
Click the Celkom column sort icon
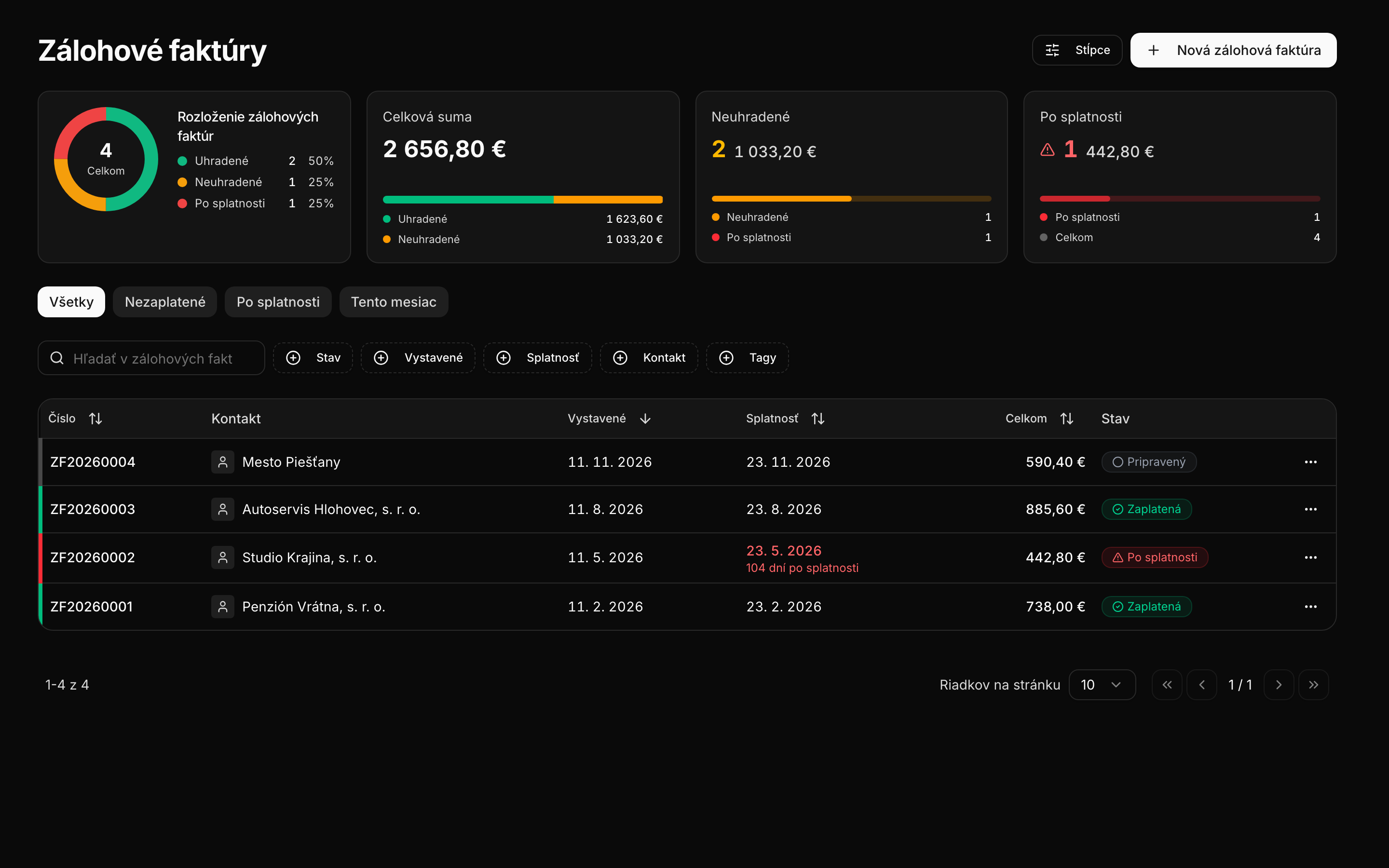tap(1066, 419)
